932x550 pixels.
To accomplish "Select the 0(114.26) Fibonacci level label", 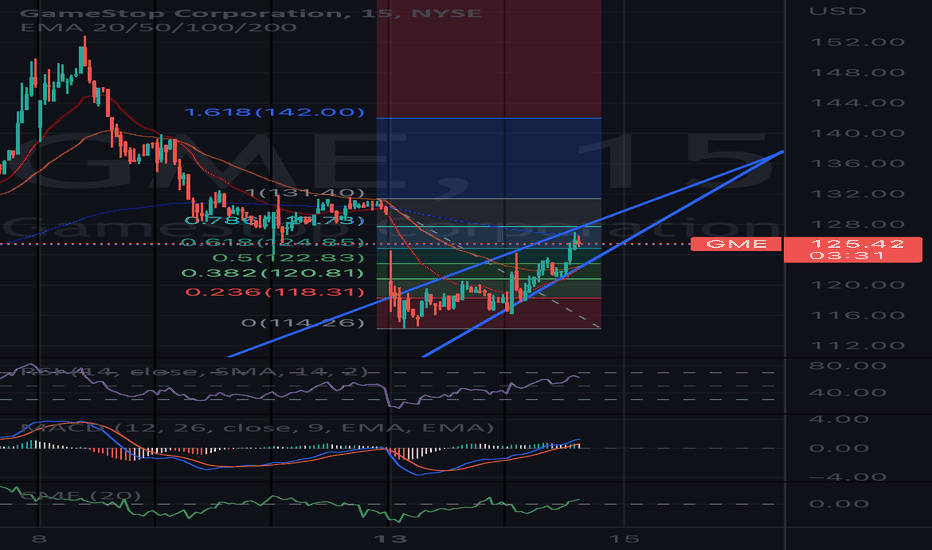I will (303, 323).
